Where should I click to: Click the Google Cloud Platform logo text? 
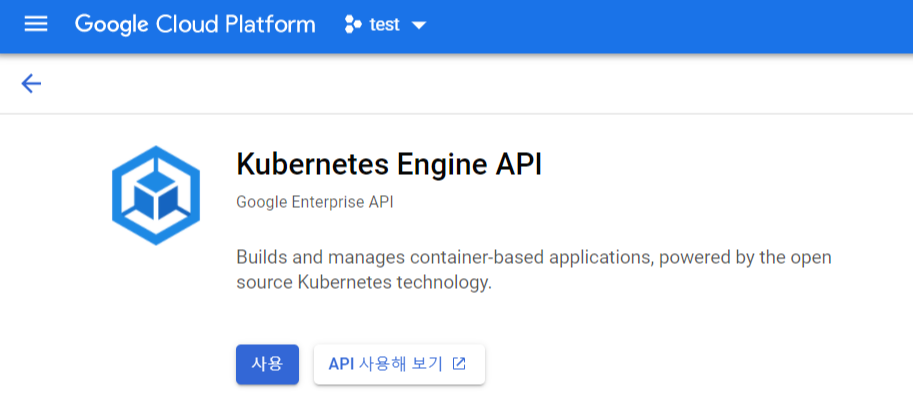[x=195, y=24]
